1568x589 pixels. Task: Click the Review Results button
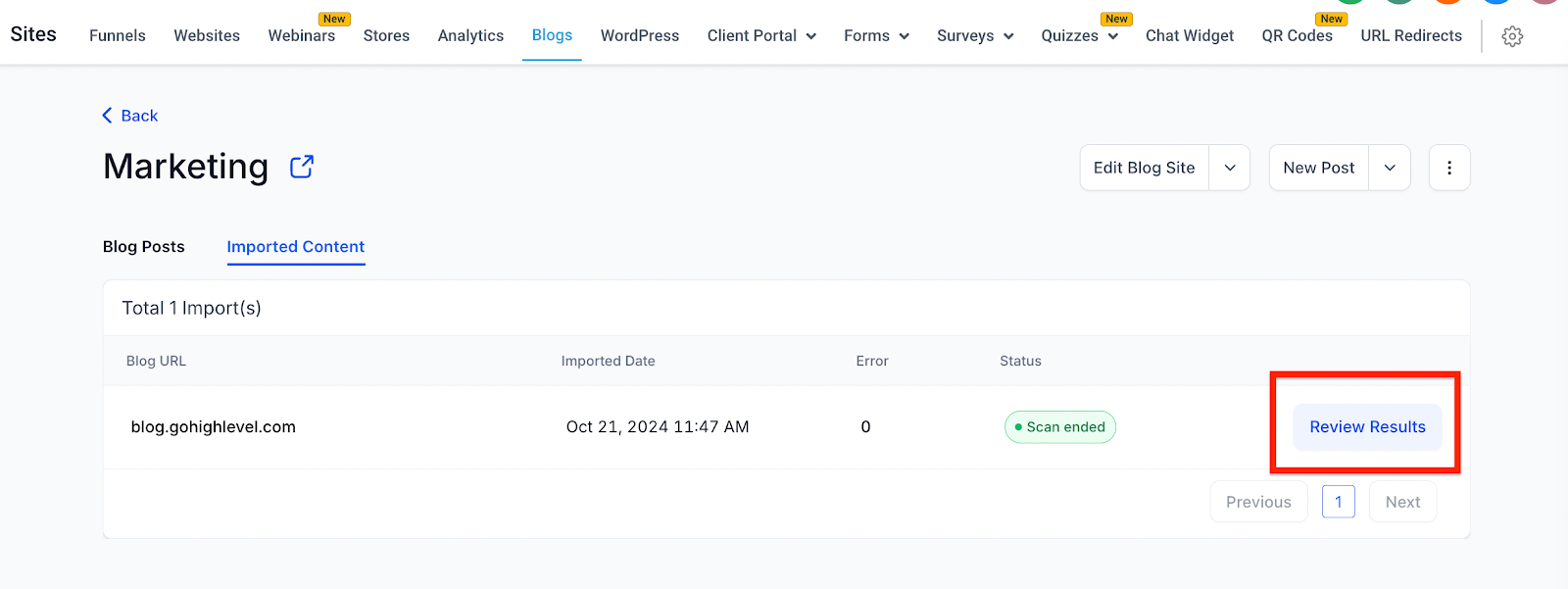[x=1367, y=427]
